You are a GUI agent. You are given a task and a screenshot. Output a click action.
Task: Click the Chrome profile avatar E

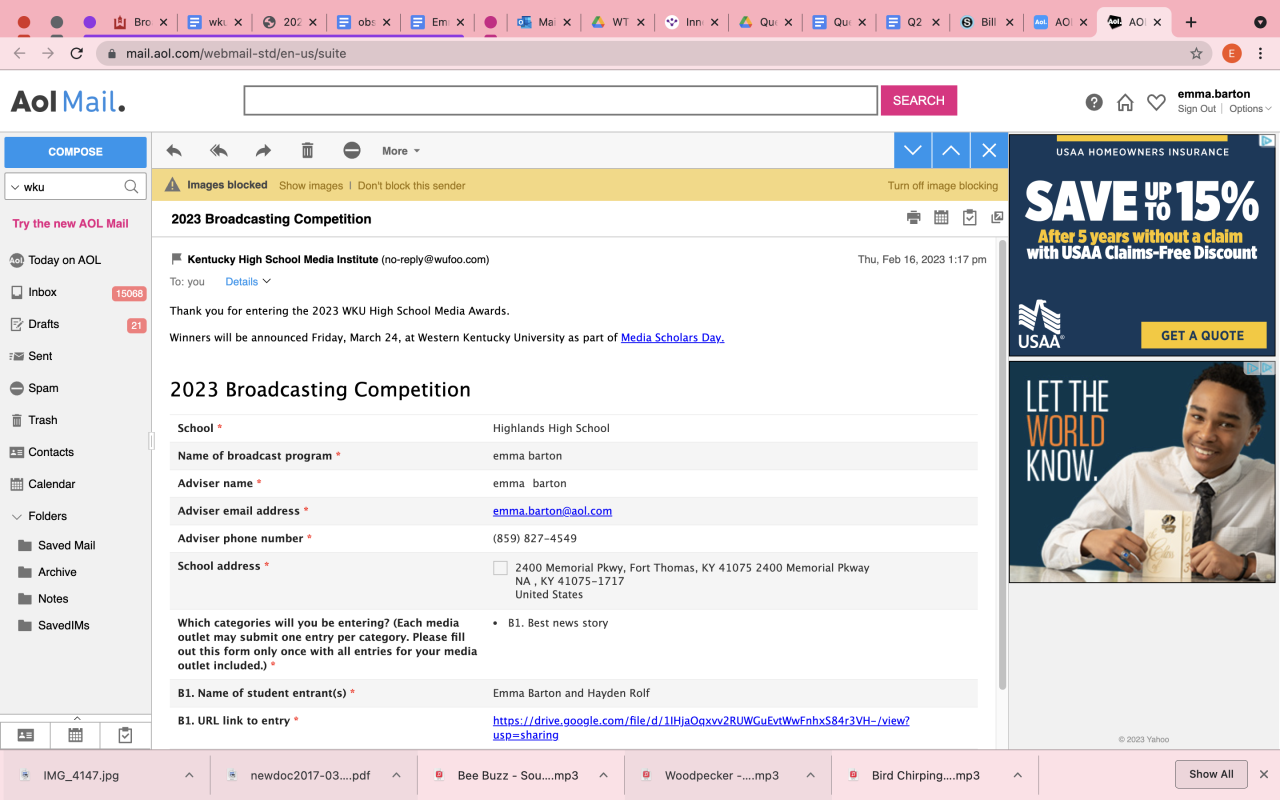[x=1231, y=53]
